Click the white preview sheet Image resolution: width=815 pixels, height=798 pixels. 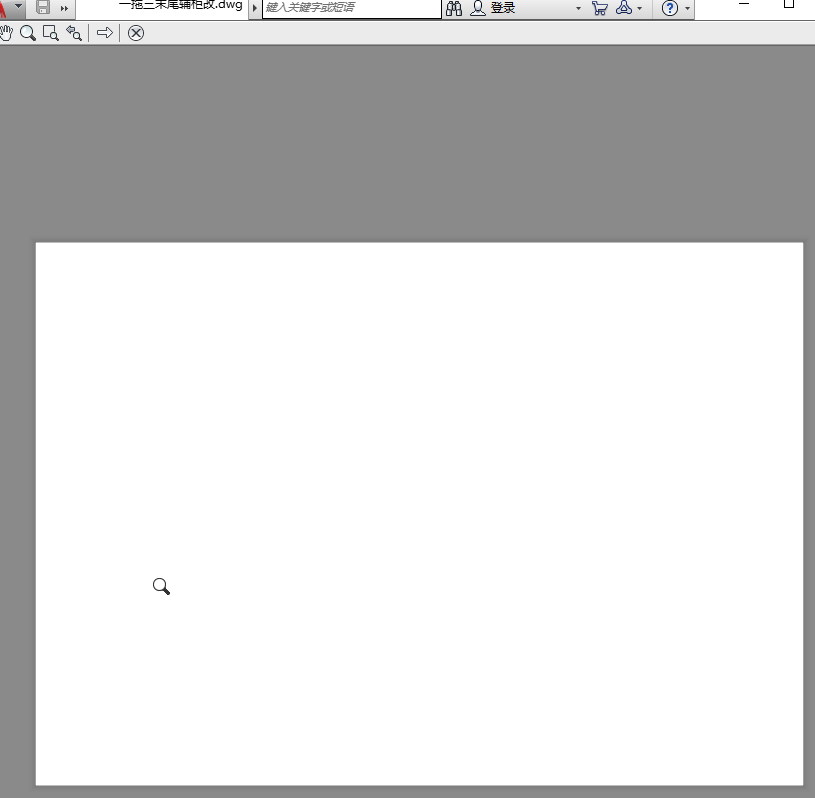(x=419, y=514)
